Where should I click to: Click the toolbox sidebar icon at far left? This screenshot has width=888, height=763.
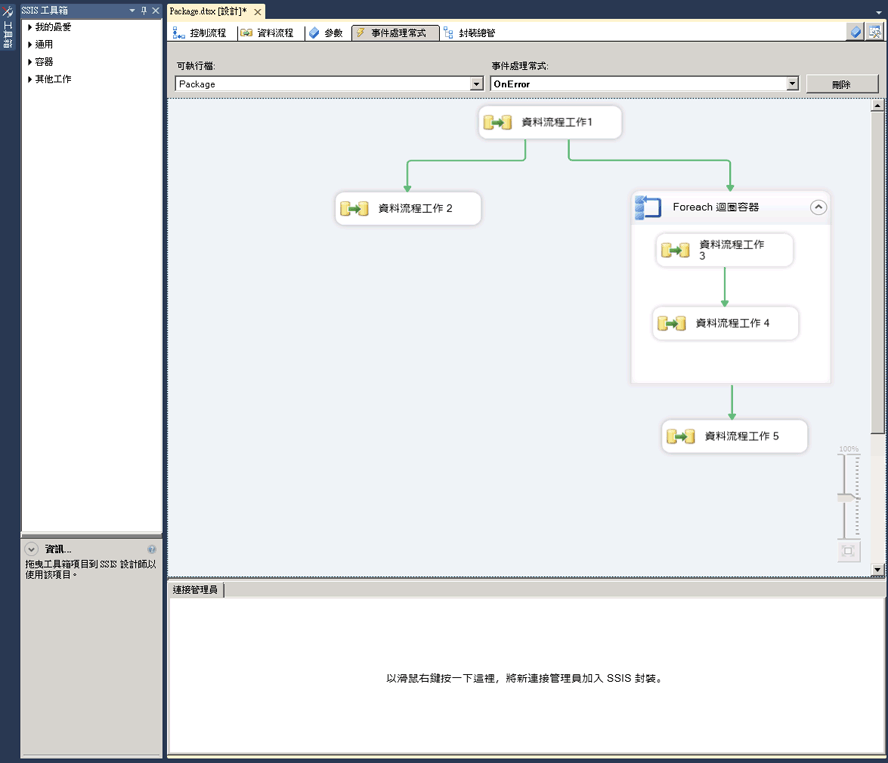7,11
